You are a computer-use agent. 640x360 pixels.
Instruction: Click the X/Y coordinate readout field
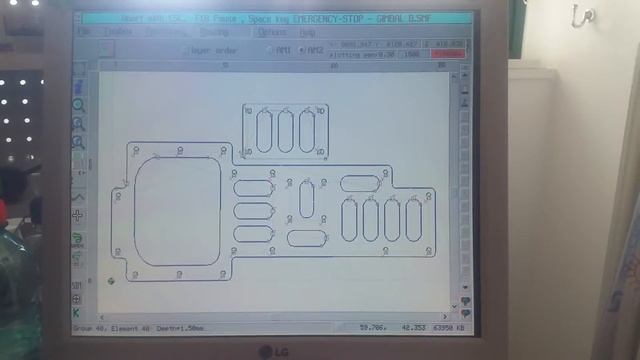[374, 44]
